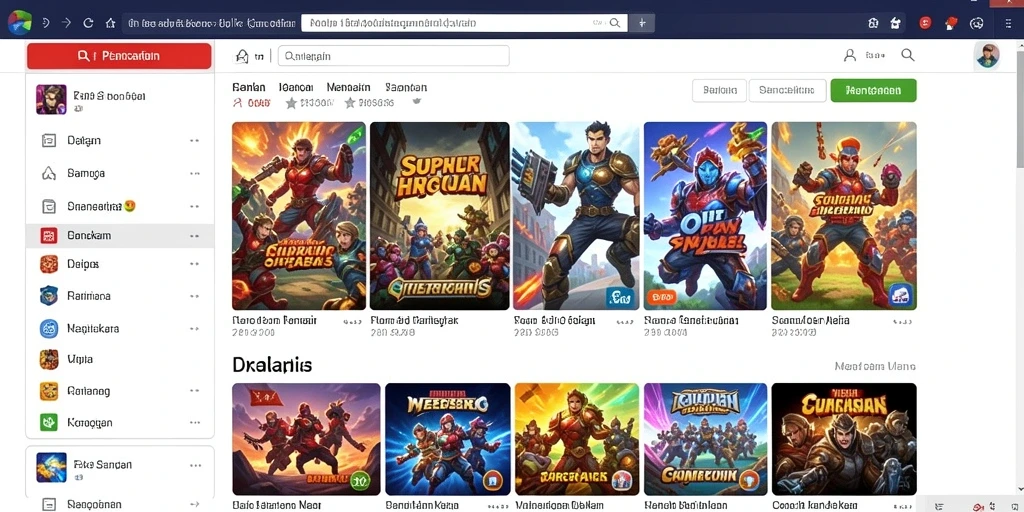1024x512 pixels.
Task: Open the Weedsang game thumbnail
Action: pos(447,439)
